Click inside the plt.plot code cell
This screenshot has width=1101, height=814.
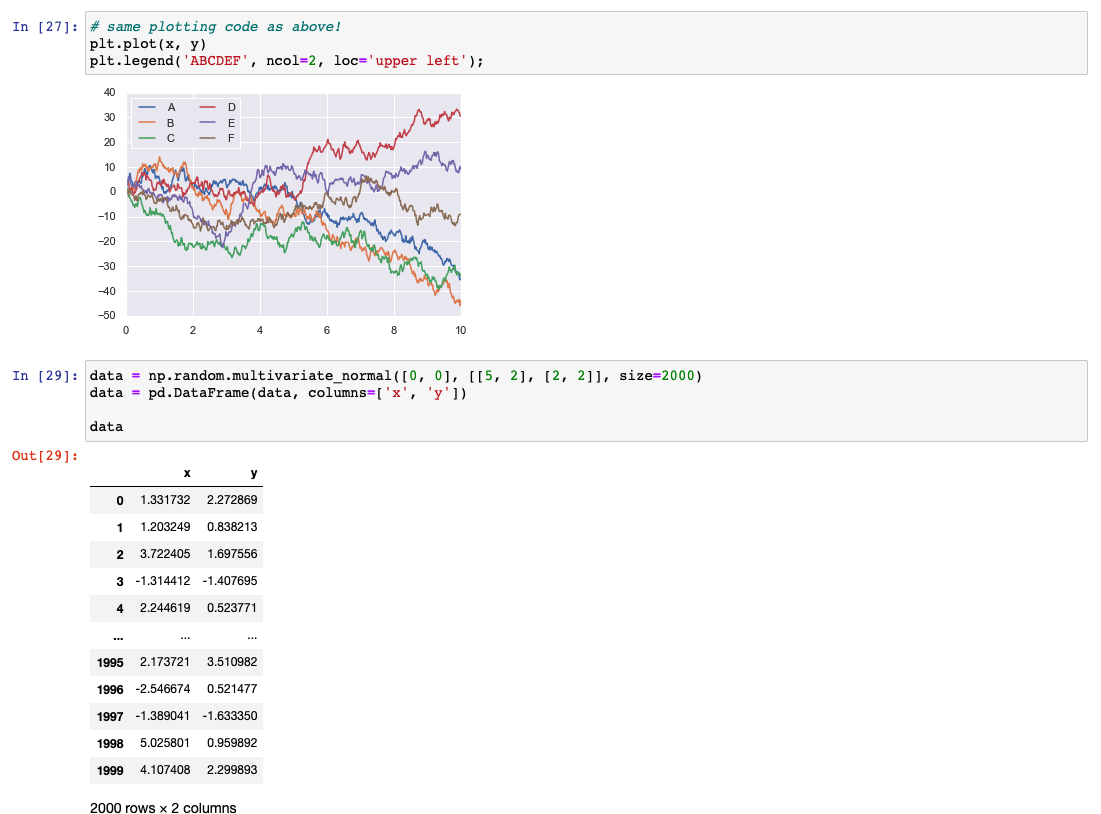tap(586, 44)
